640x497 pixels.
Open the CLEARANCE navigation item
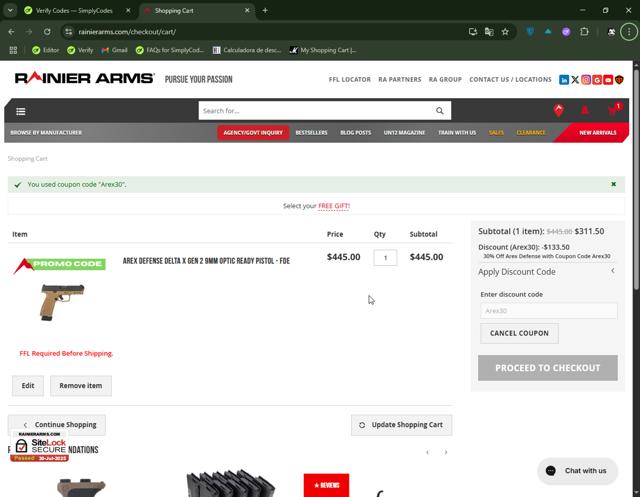pyautogui.click(x=531, y=133)
